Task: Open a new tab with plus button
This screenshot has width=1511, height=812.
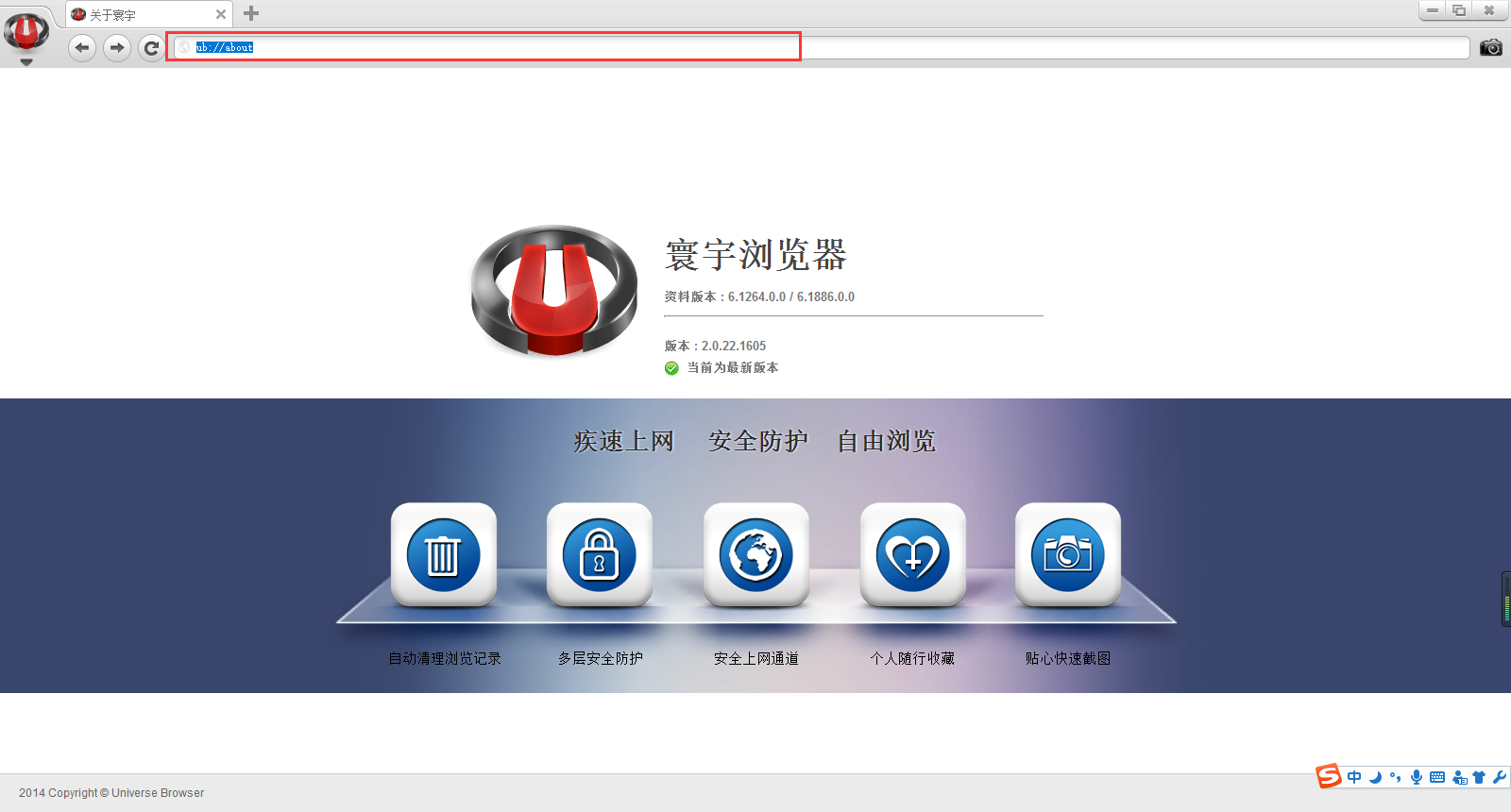Action: coord(251,13)
